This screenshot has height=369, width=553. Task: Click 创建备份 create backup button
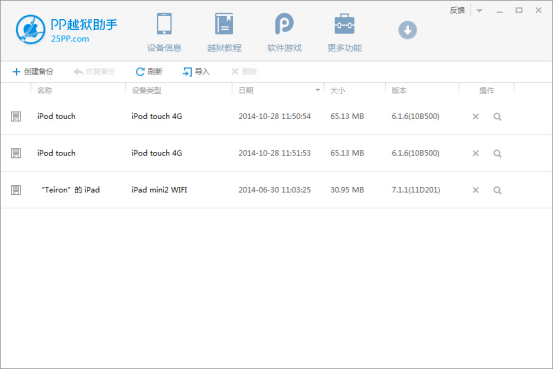32,72
